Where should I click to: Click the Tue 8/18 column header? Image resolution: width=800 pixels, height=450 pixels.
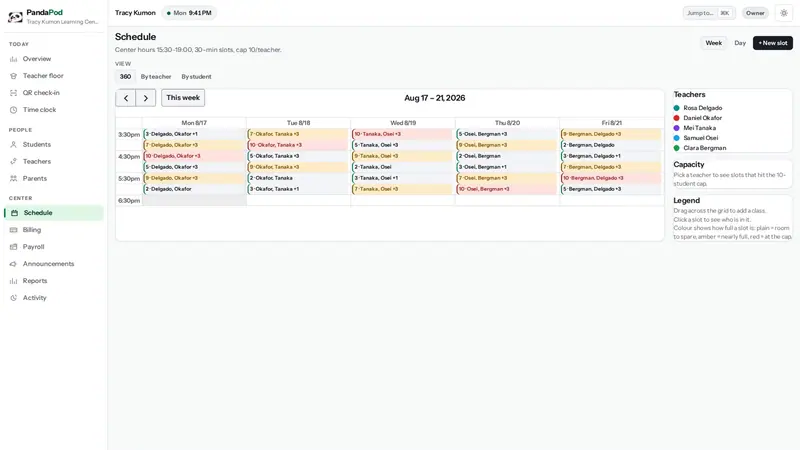pos(298,123)
